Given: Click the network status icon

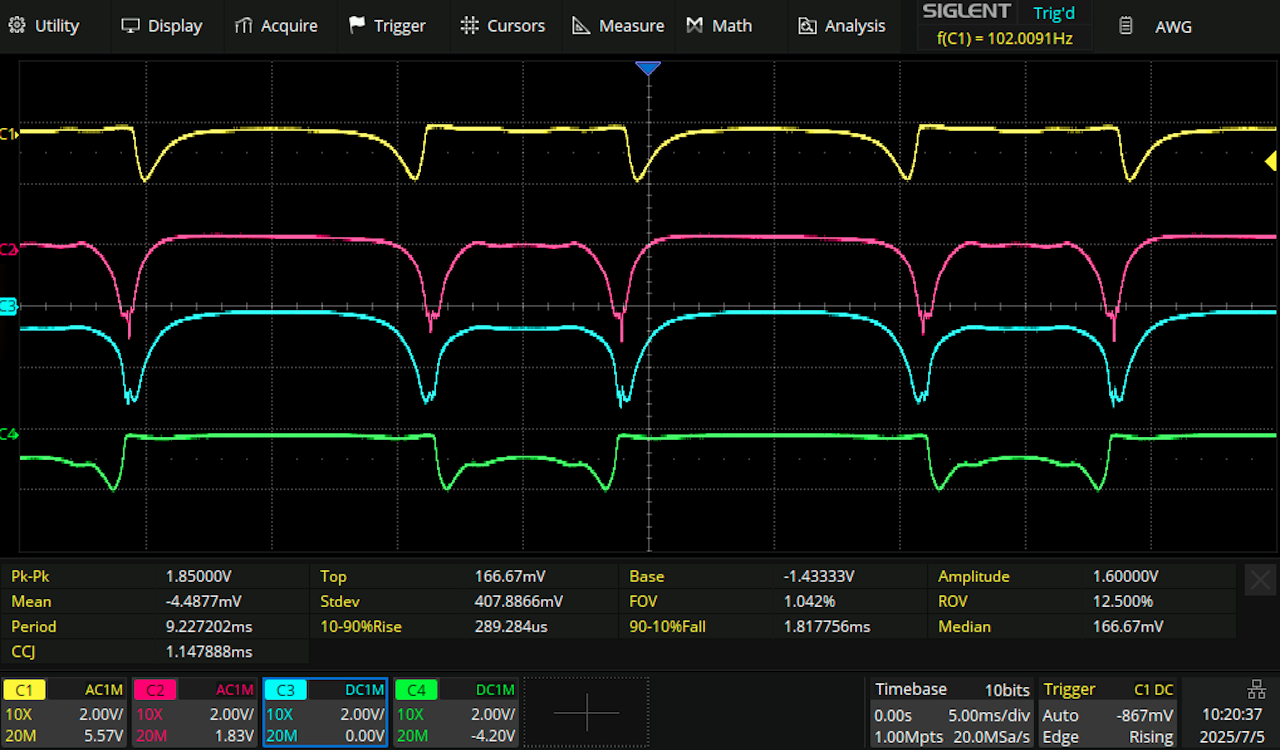Looking at the screenshot, I should [x=1257, y=689].
